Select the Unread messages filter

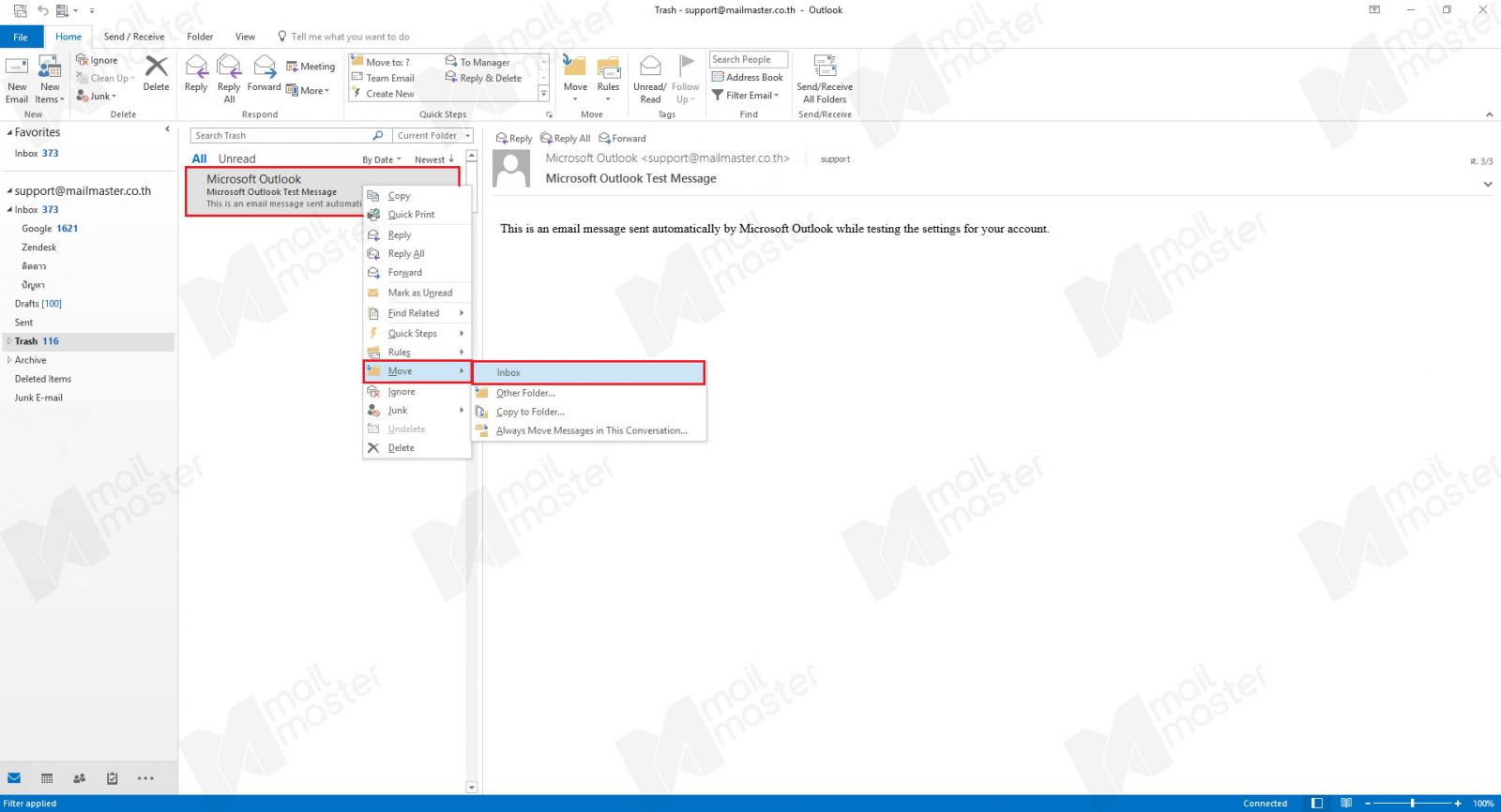pyautogui.click(x=237, y=159)
